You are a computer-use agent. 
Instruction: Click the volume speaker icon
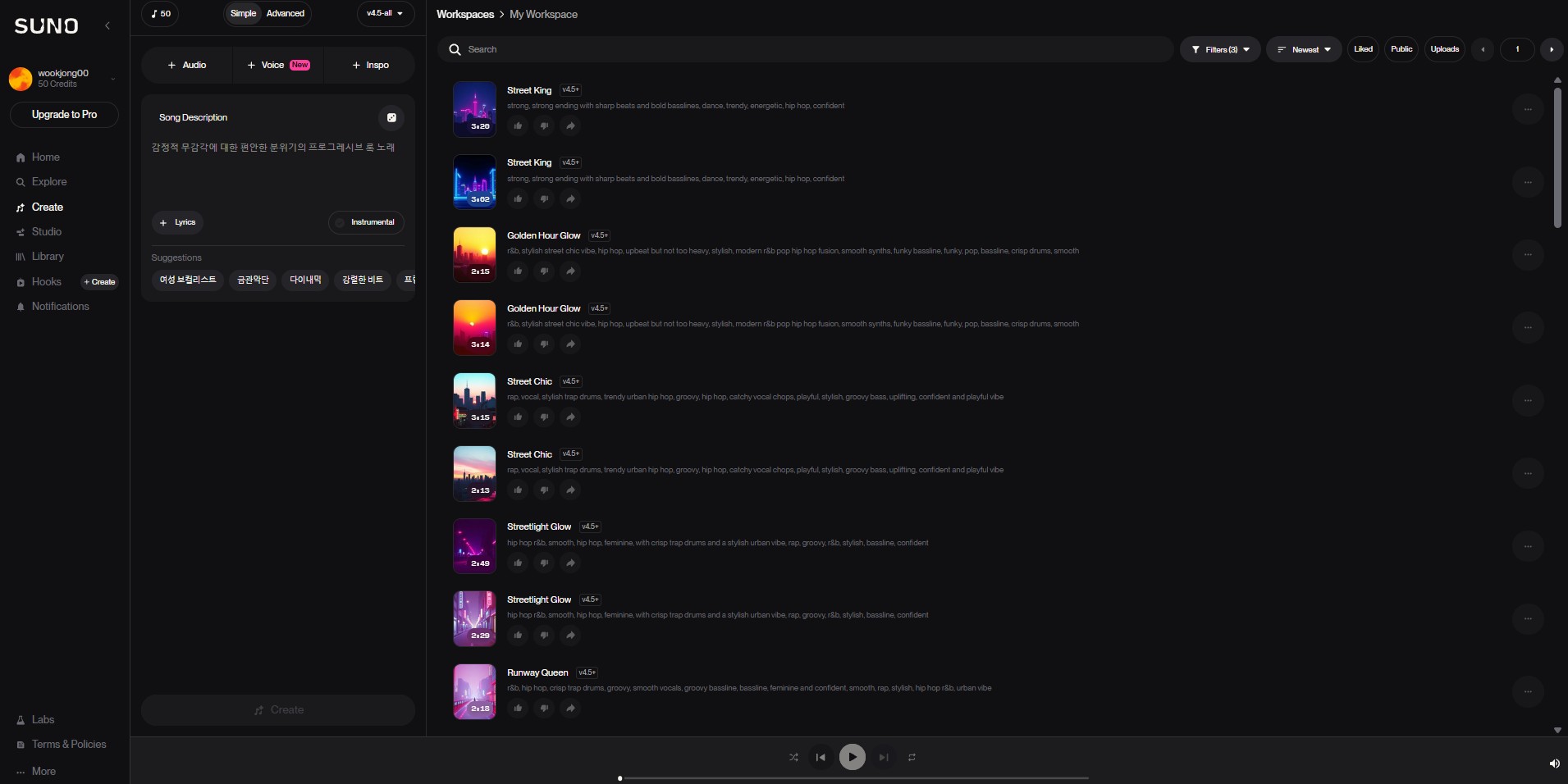point(1554,763)
